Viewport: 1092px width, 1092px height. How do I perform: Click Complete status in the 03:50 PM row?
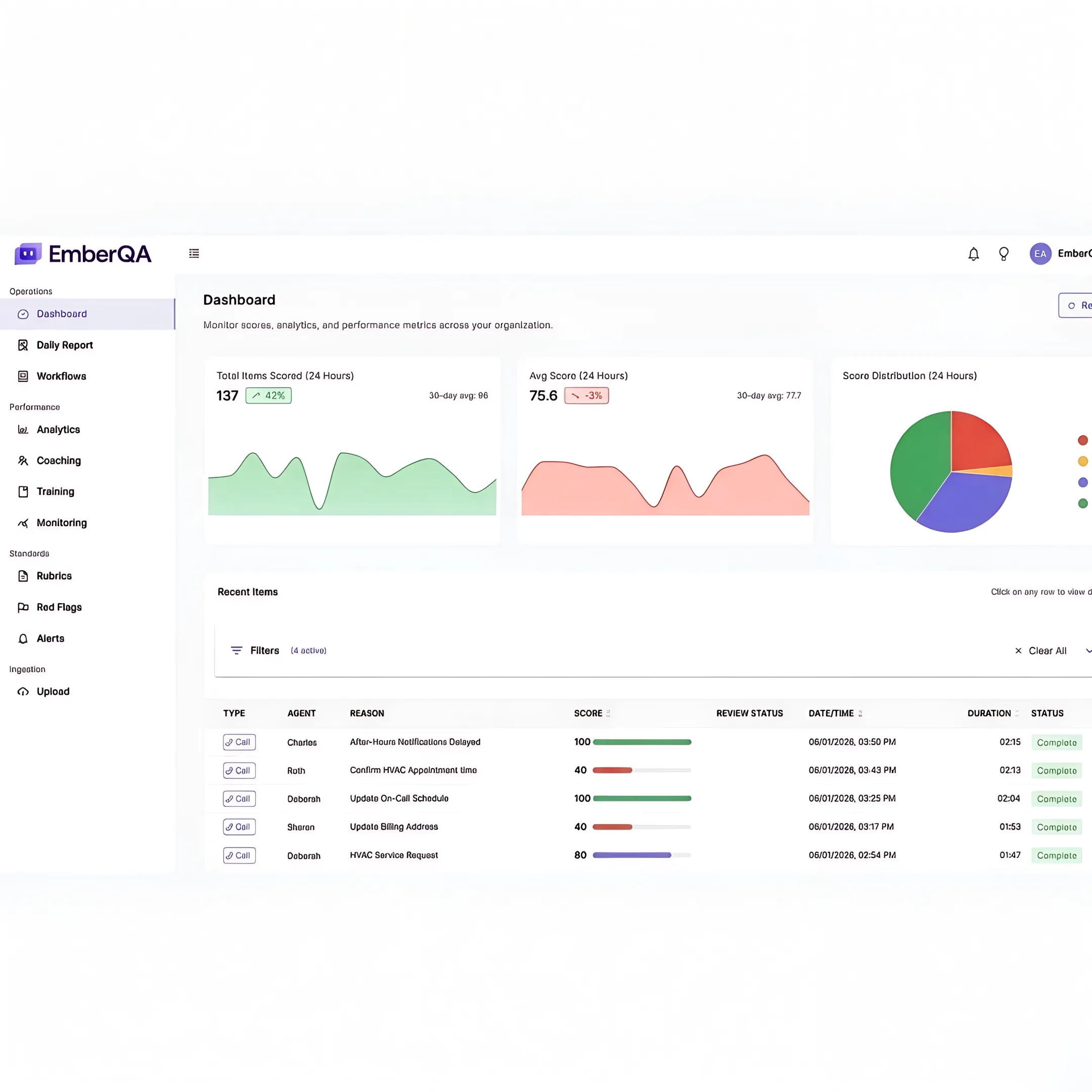(1057, 743)
